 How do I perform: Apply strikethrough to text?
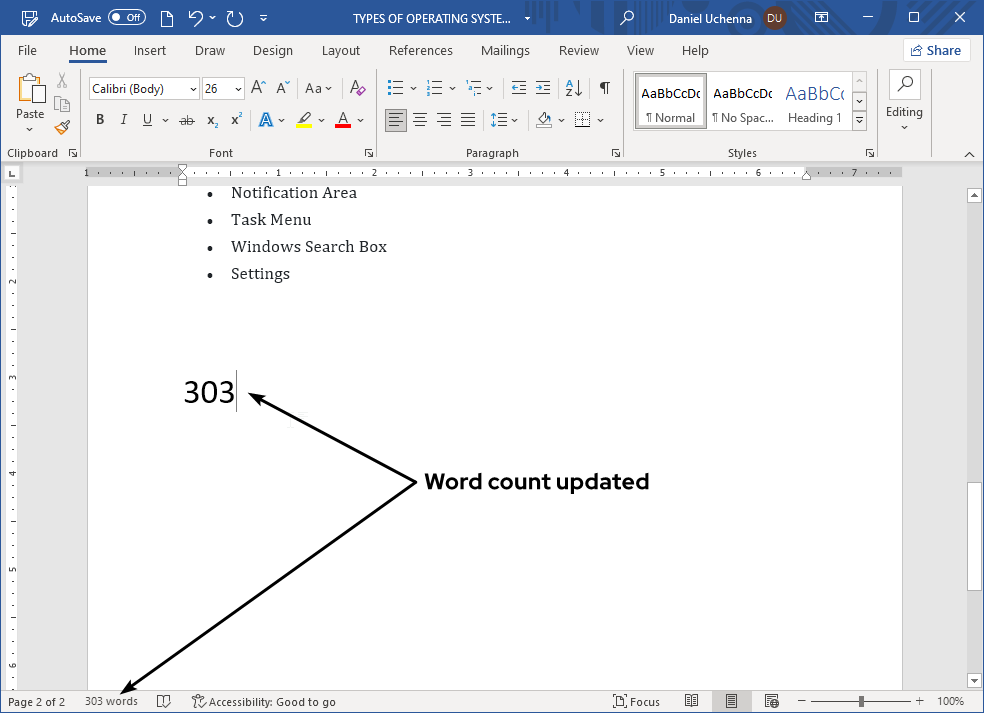click(x=186, y=119)
